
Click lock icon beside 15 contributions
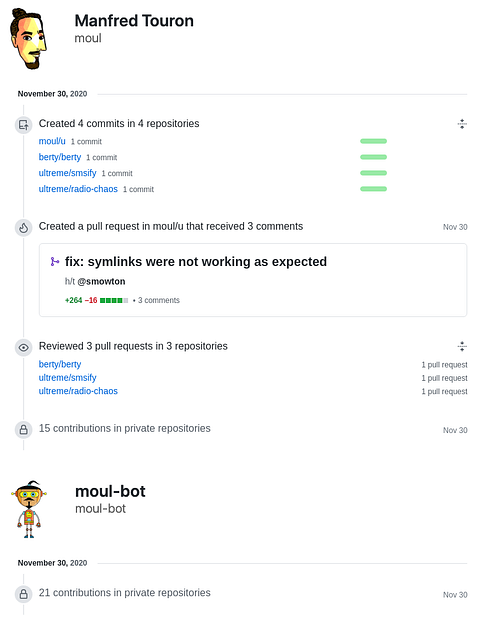[x=23, y=430]
